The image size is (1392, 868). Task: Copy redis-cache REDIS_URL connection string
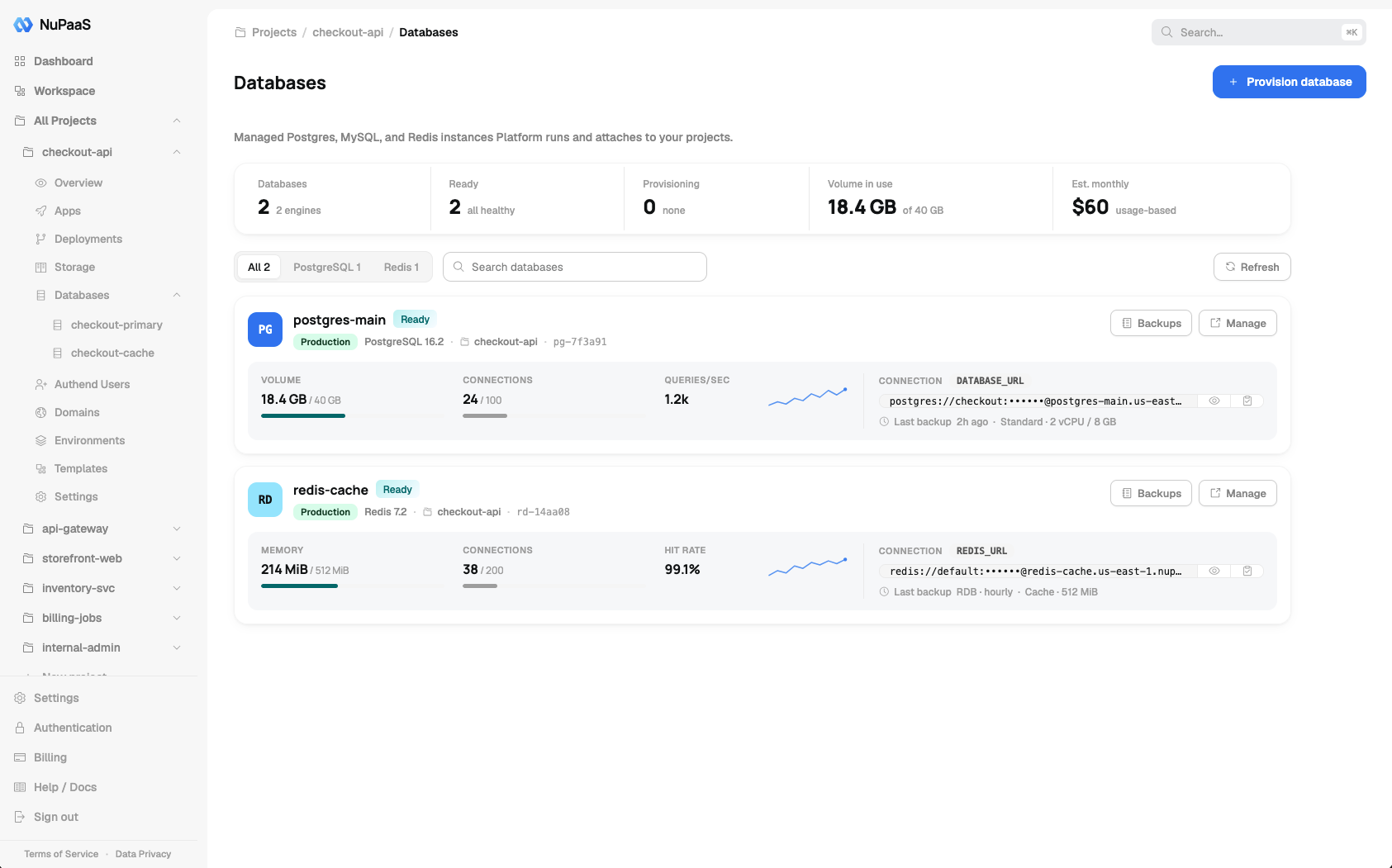click(1247, 571)
